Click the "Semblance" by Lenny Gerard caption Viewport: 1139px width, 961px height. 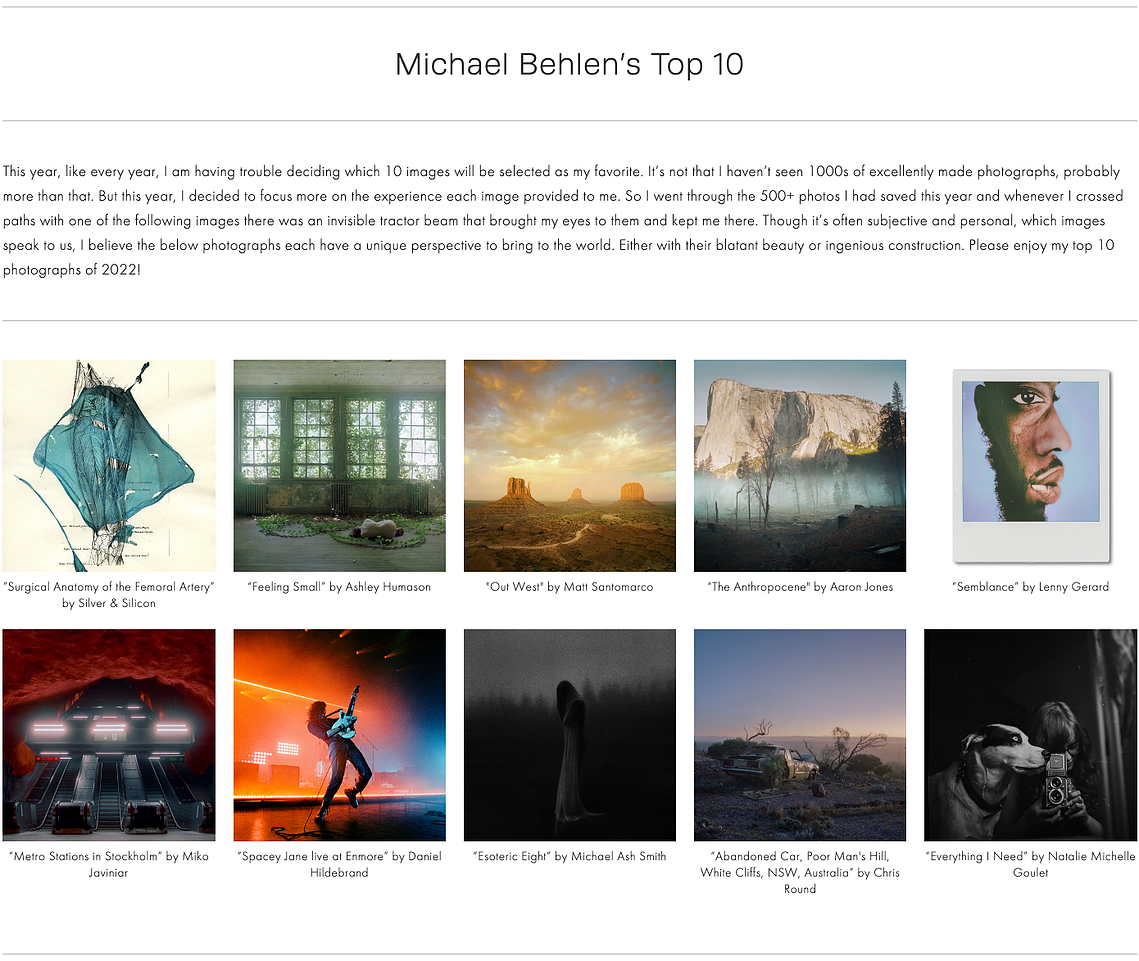(x=1031, y=587)
